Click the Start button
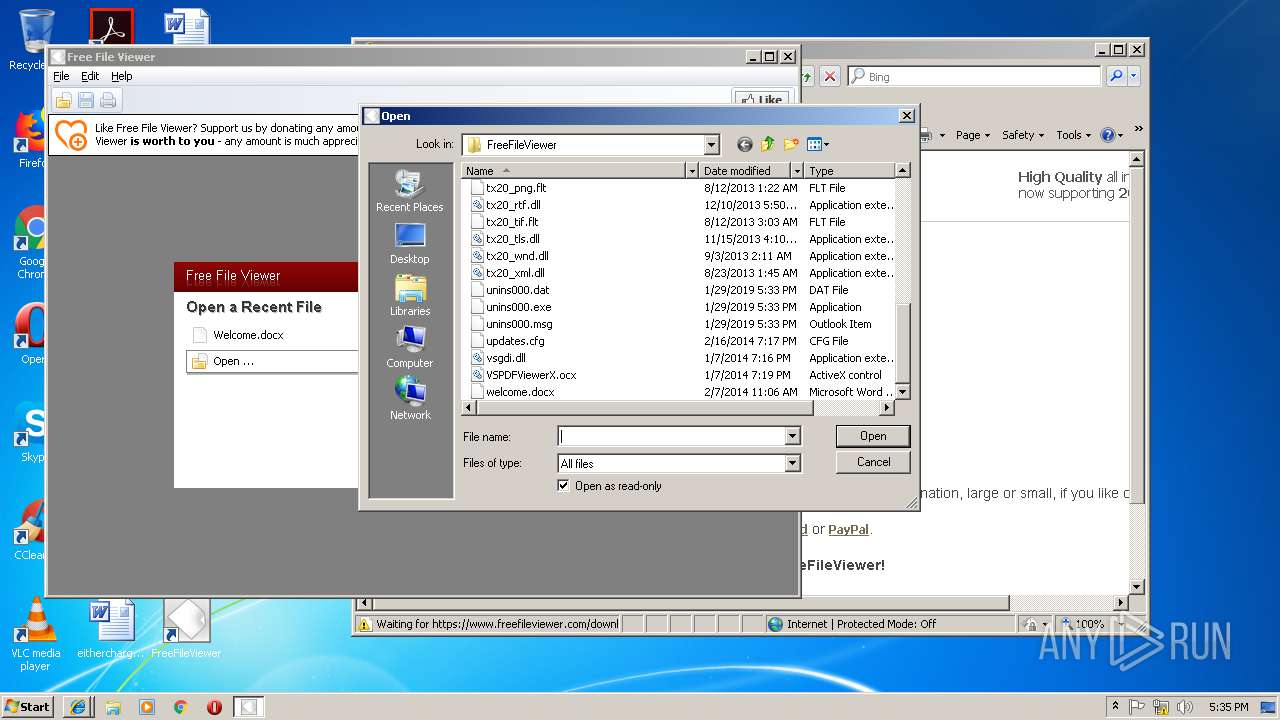1280x720 pixels. (x=27, y=707)
